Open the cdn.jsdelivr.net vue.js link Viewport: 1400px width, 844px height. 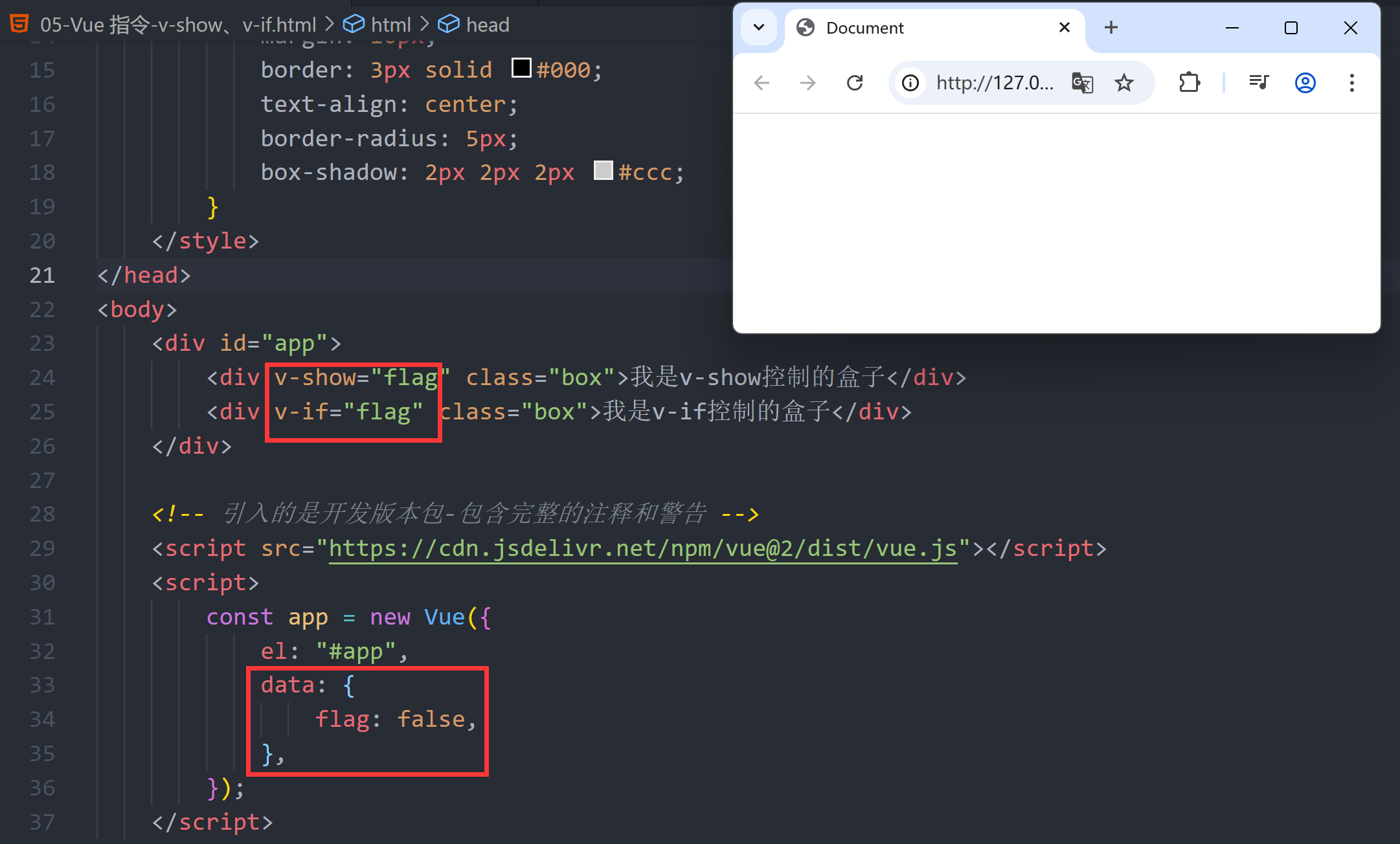[x=643, y=549]
